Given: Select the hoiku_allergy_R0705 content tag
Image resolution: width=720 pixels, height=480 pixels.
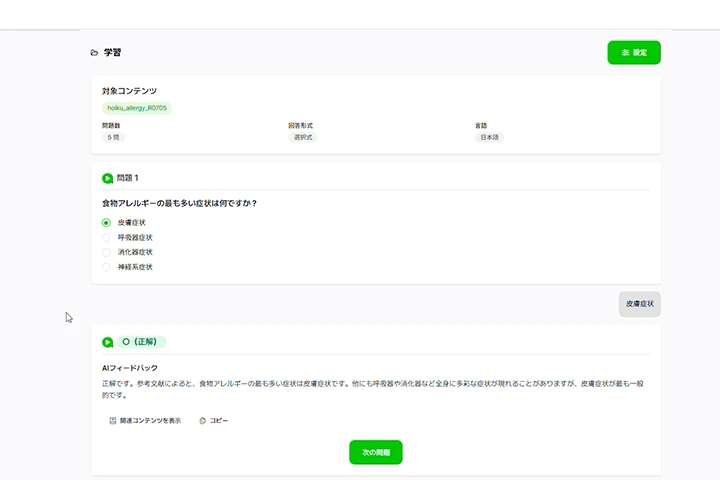Looking at the screenshot, I should coord(137,108).
